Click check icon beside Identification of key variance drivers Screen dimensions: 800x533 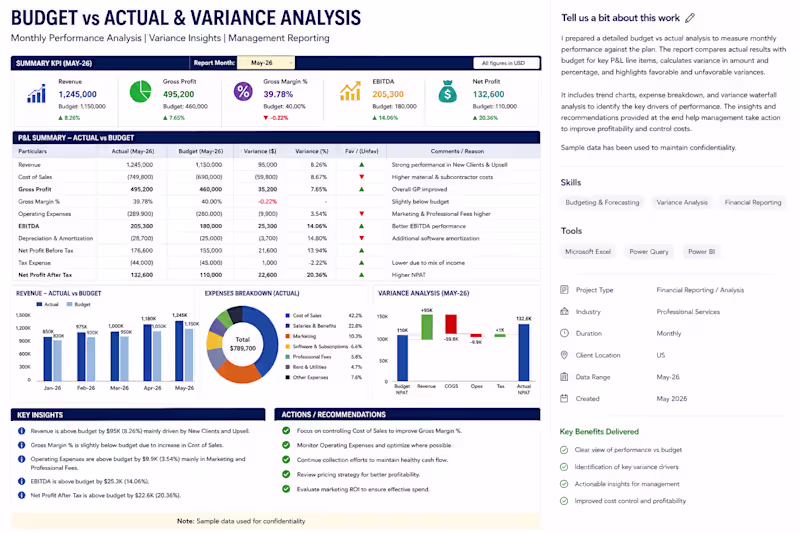coord(564,467)
